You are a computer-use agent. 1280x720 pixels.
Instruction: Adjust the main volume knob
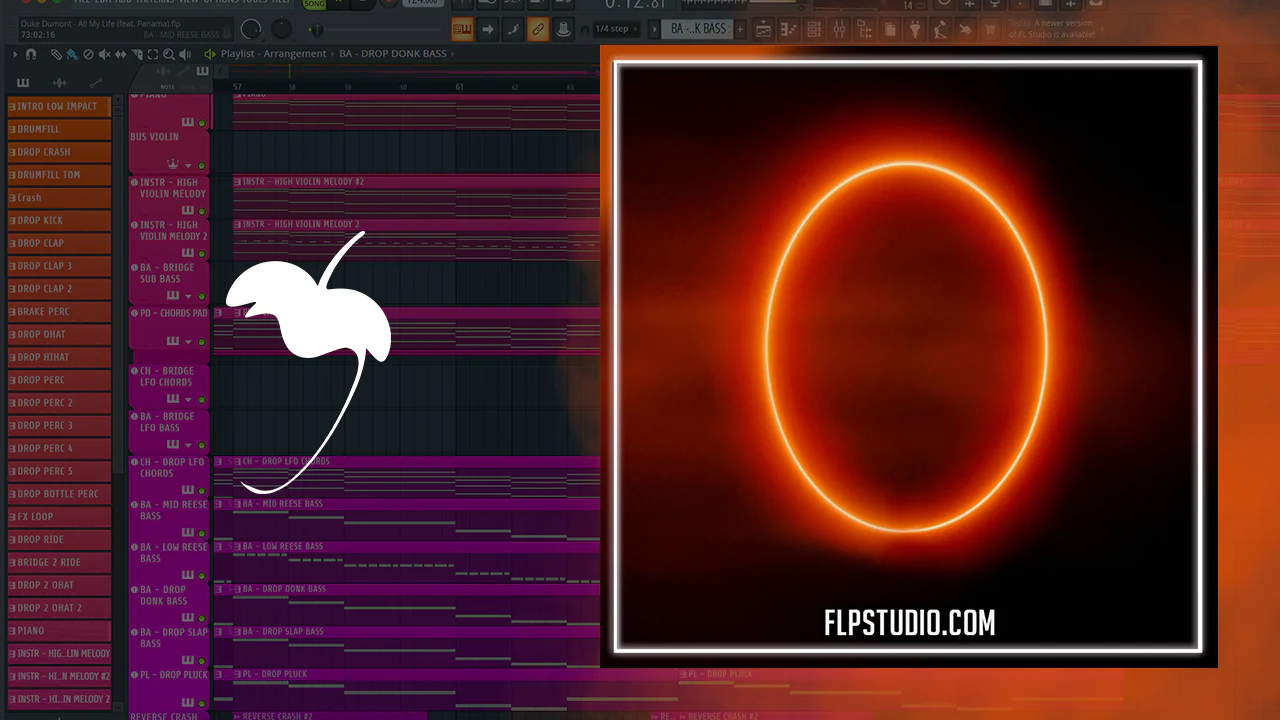[x=252, y=29]
